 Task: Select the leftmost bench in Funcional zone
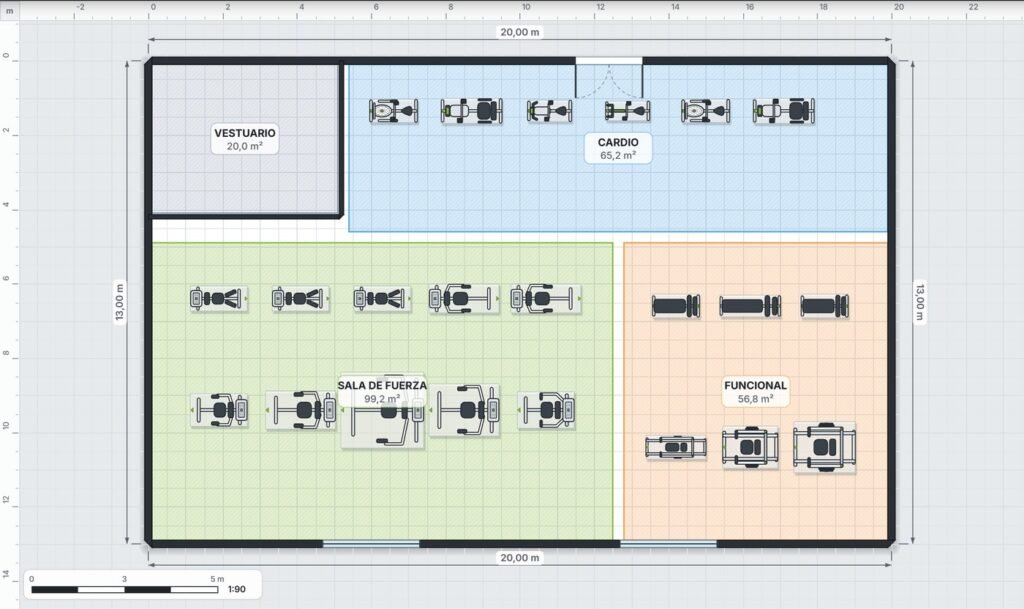coord(676,305)
